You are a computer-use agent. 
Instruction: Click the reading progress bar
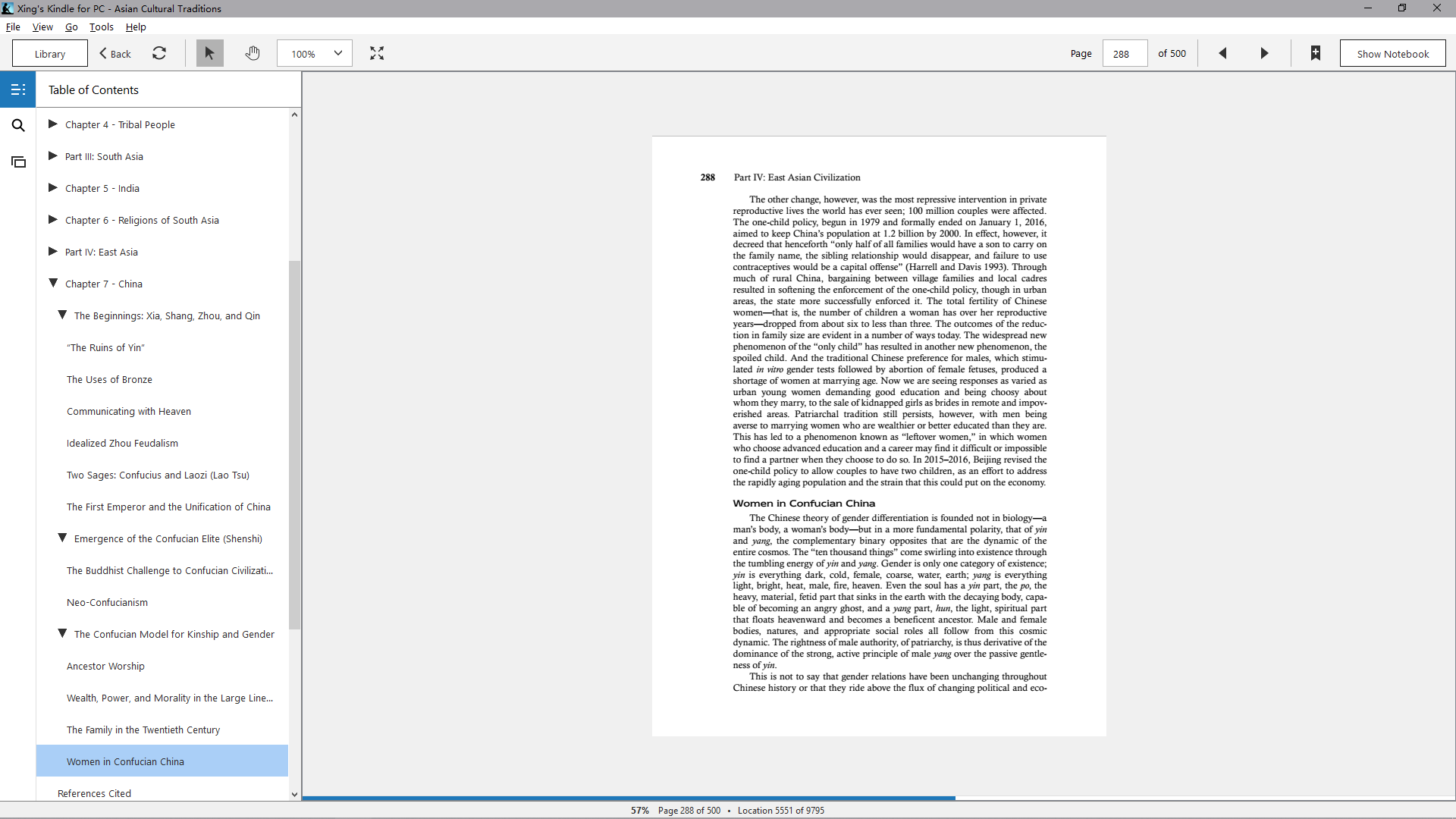878,798
